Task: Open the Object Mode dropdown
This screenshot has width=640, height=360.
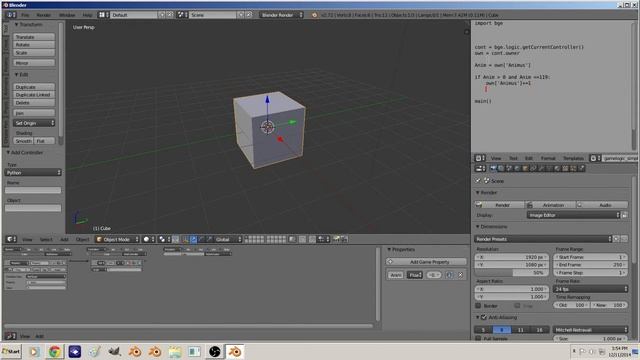Action: tap(117, 240)
